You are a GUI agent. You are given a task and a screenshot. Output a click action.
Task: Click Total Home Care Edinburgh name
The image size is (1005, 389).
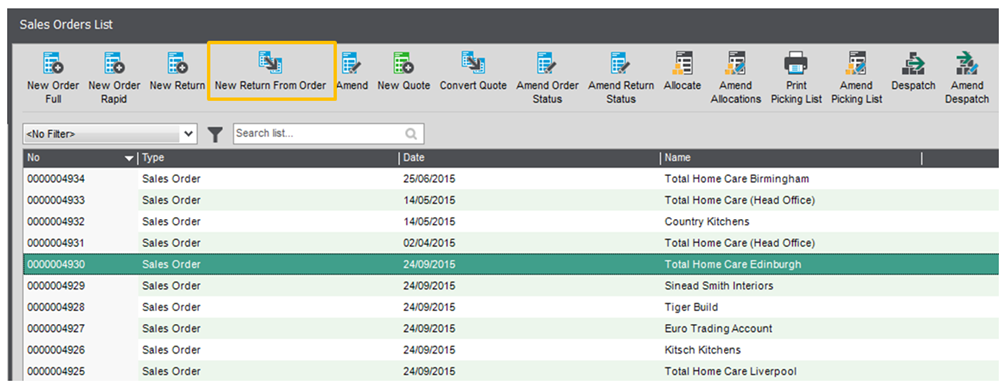(x=733, y=265)
